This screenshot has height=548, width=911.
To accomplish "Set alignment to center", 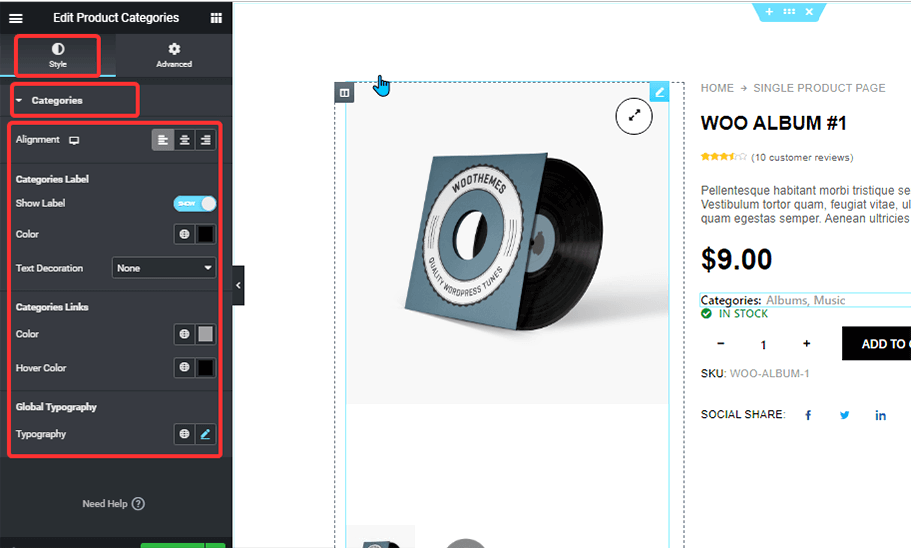I will 184,140.
